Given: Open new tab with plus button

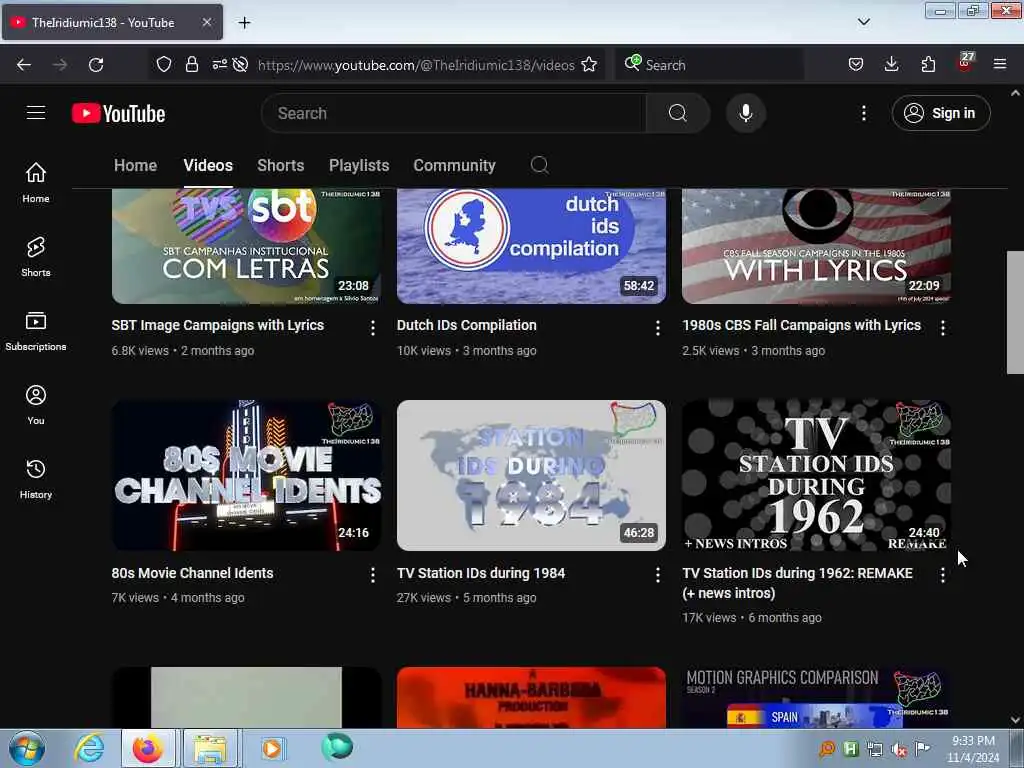Looking at the screenshot, I should pos(244,23).
